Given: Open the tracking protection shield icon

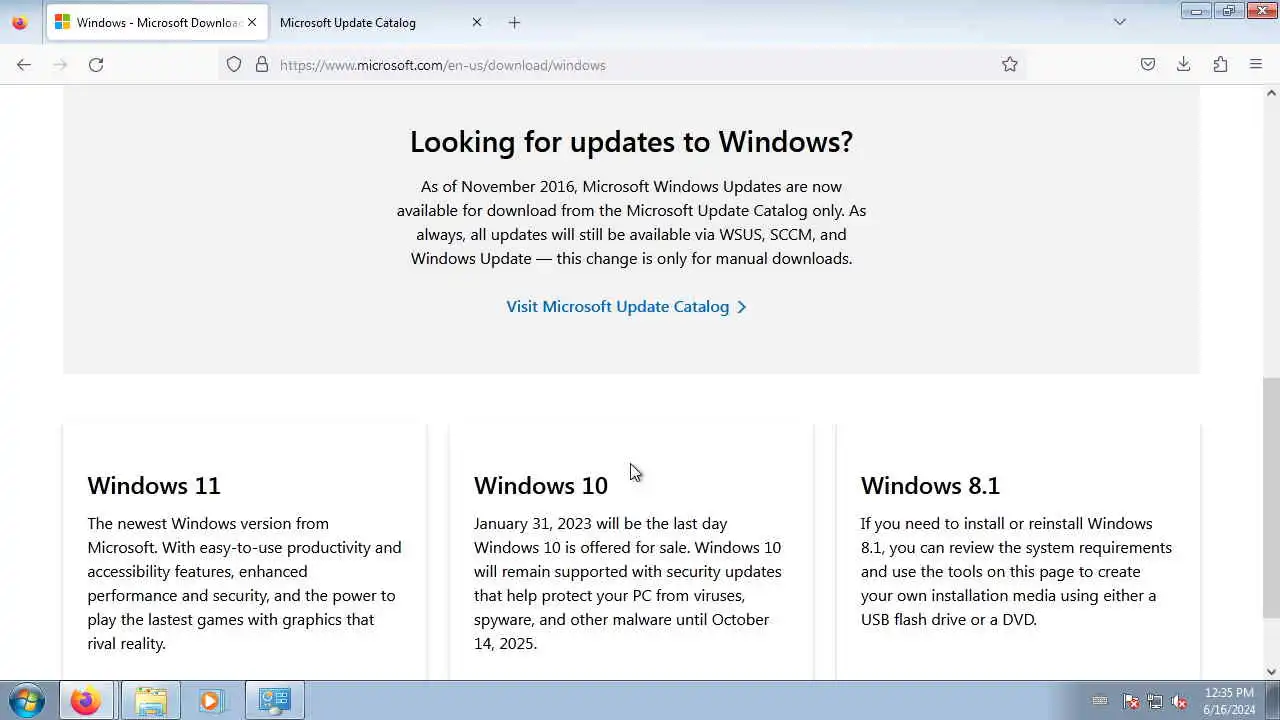Looking at the screenshot, I should (234, 65).
